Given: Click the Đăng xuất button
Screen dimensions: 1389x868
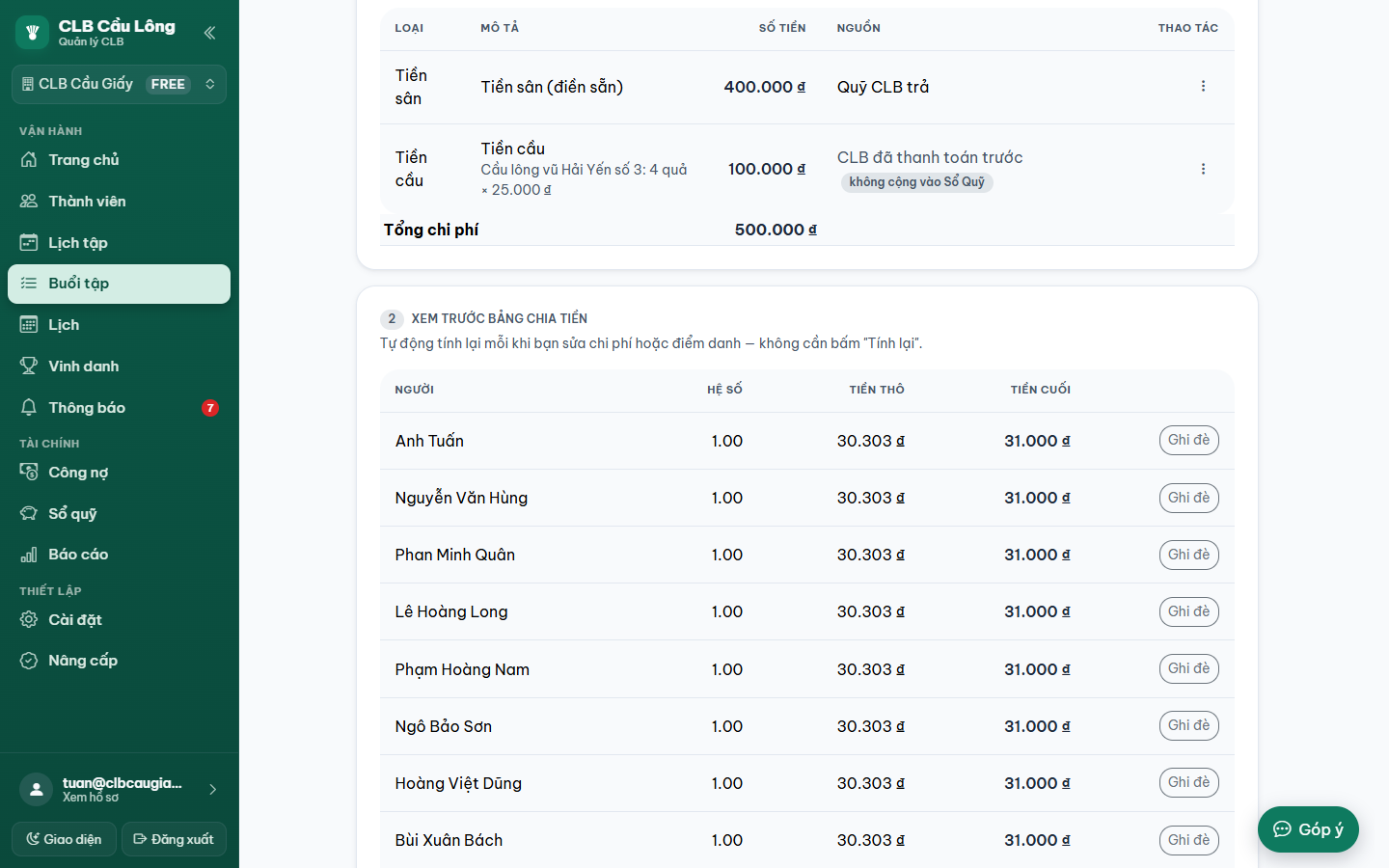Looking at the screenshot, I should pos(174,839).
